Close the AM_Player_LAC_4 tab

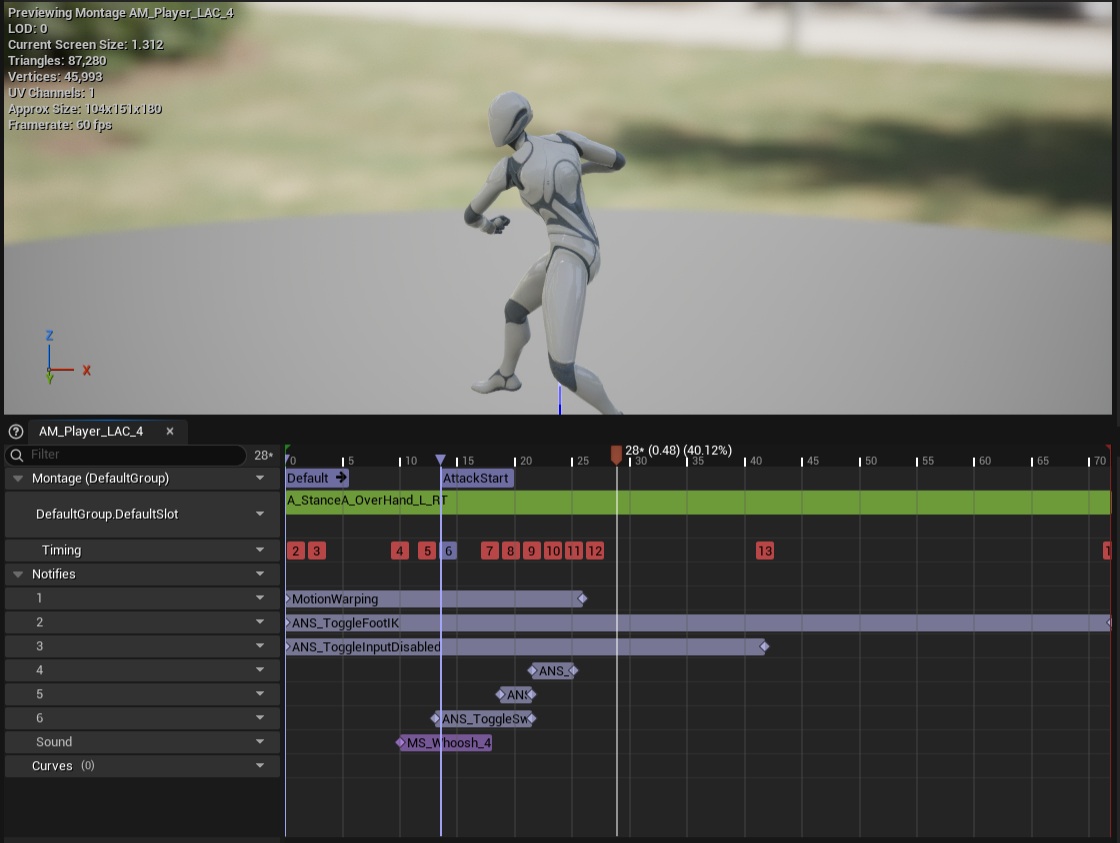pos(170,432)
